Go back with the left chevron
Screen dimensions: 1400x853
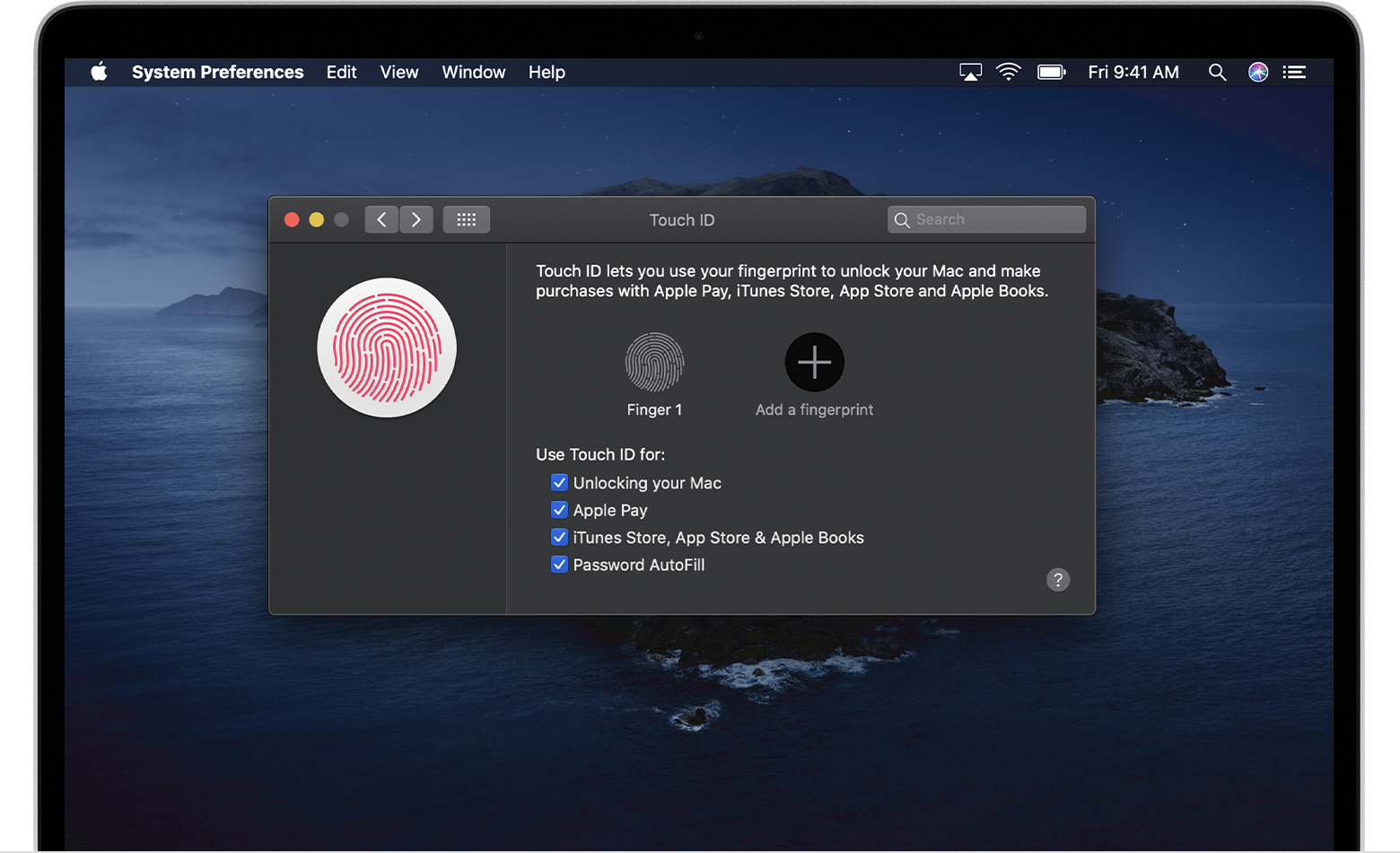click(381, 220)
